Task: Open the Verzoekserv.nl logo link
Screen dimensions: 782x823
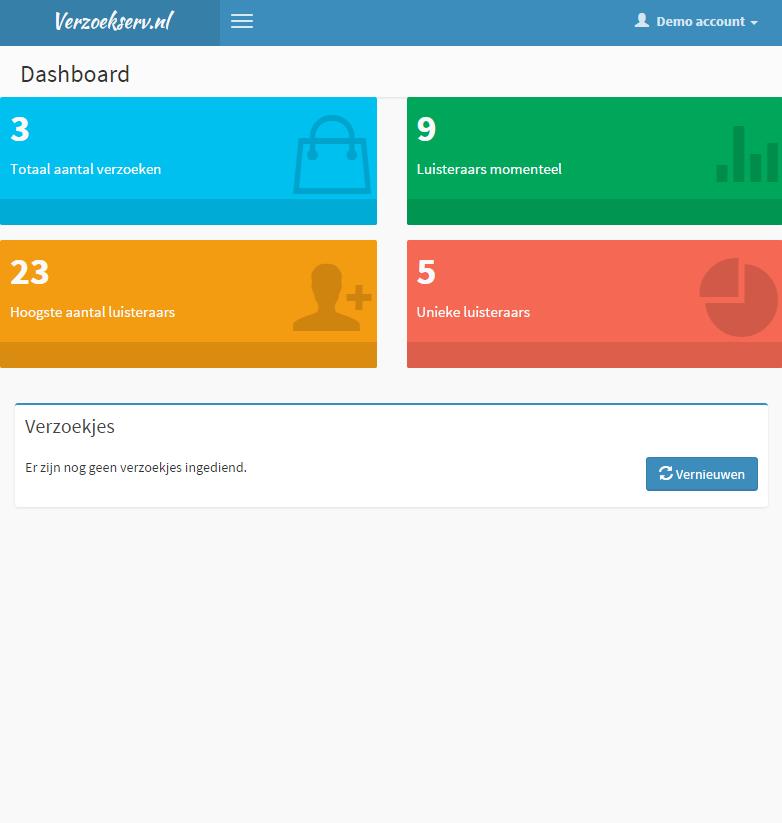Action: (x=114, y=22)
